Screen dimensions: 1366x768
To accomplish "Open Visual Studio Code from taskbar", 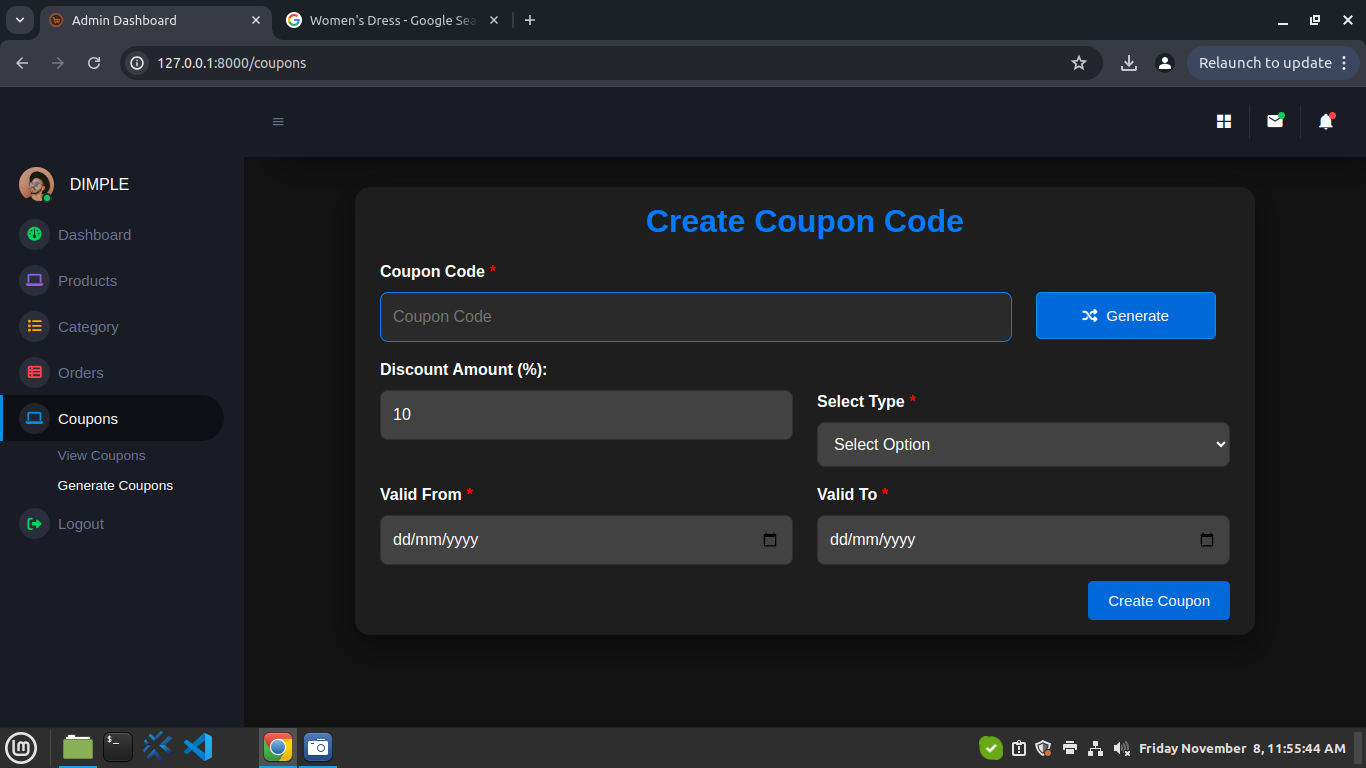I will point(198,746).
